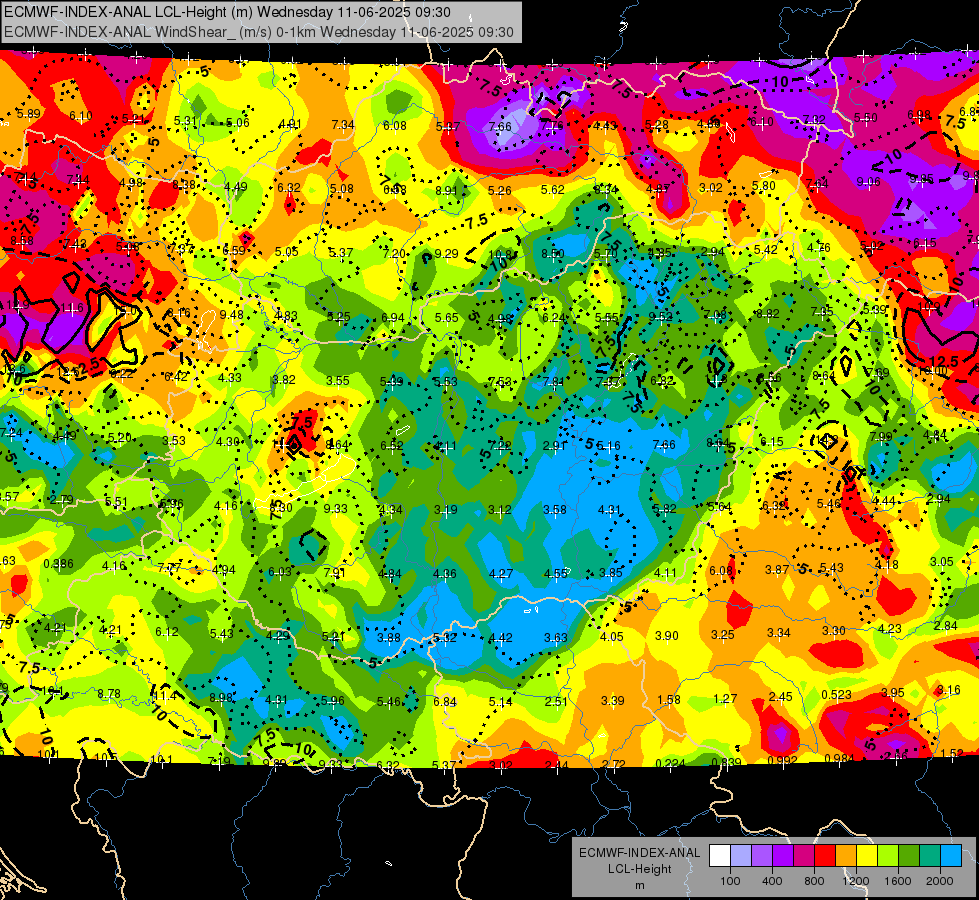The height and width of the screenshot is (900, 979).
Task: Click the map value '5.89'
Action: [29, 114]
